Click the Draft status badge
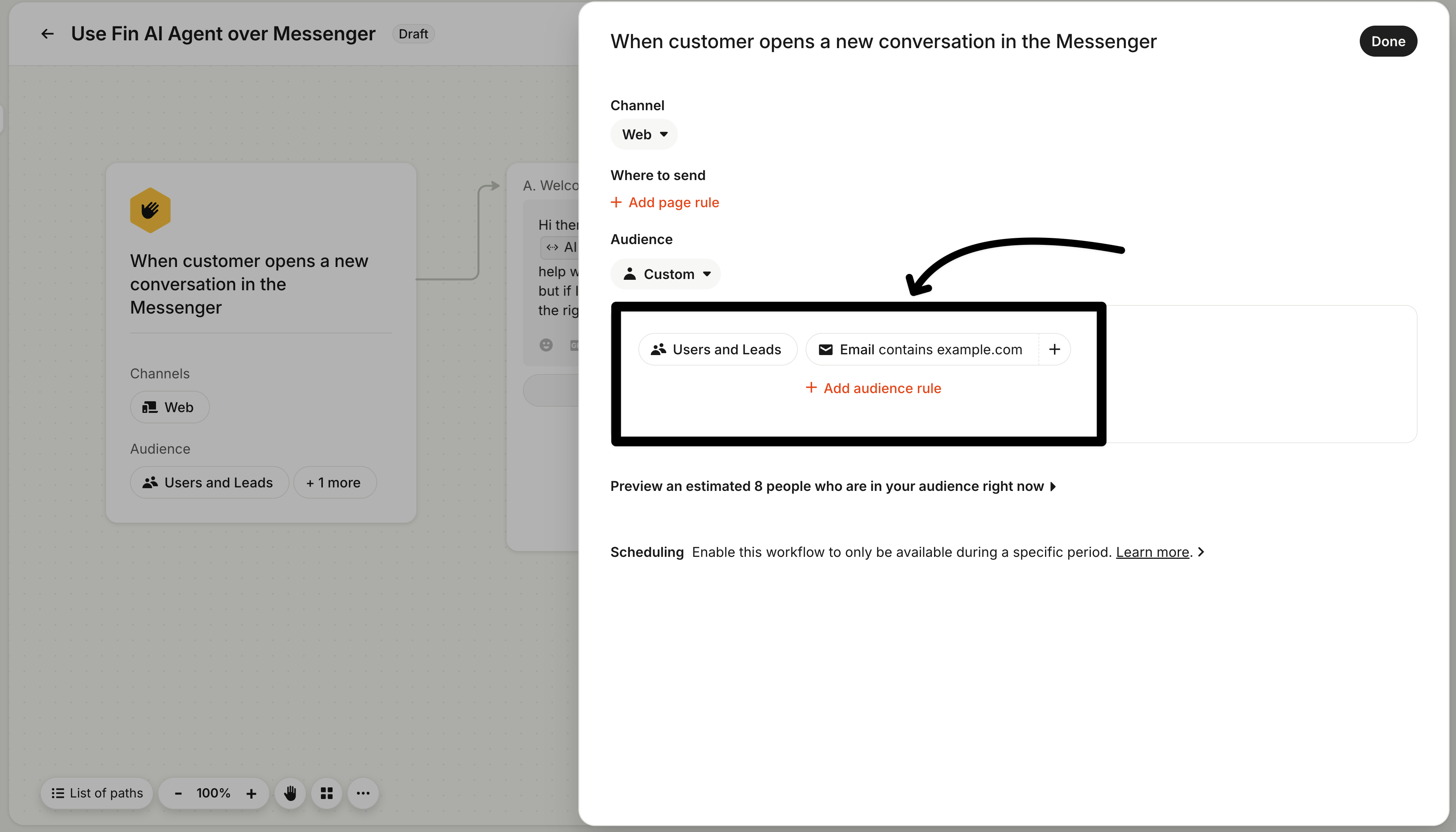Viewport: 1456px width, 832px height. [413, 34]
